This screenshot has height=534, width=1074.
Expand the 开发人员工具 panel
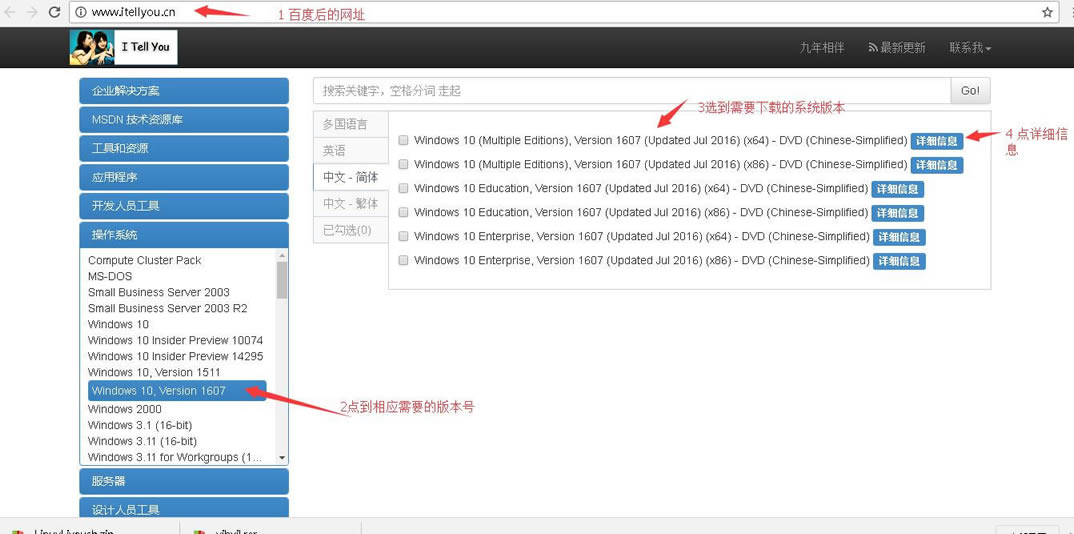[184, 206]
